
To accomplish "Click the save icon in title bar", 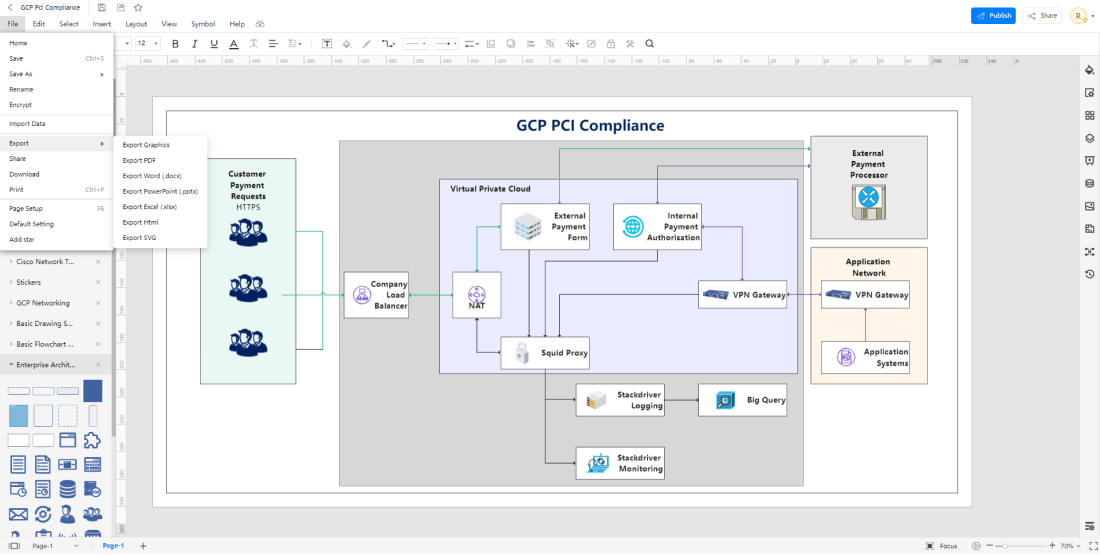I will pyautogui.click(x=102, y=7).
